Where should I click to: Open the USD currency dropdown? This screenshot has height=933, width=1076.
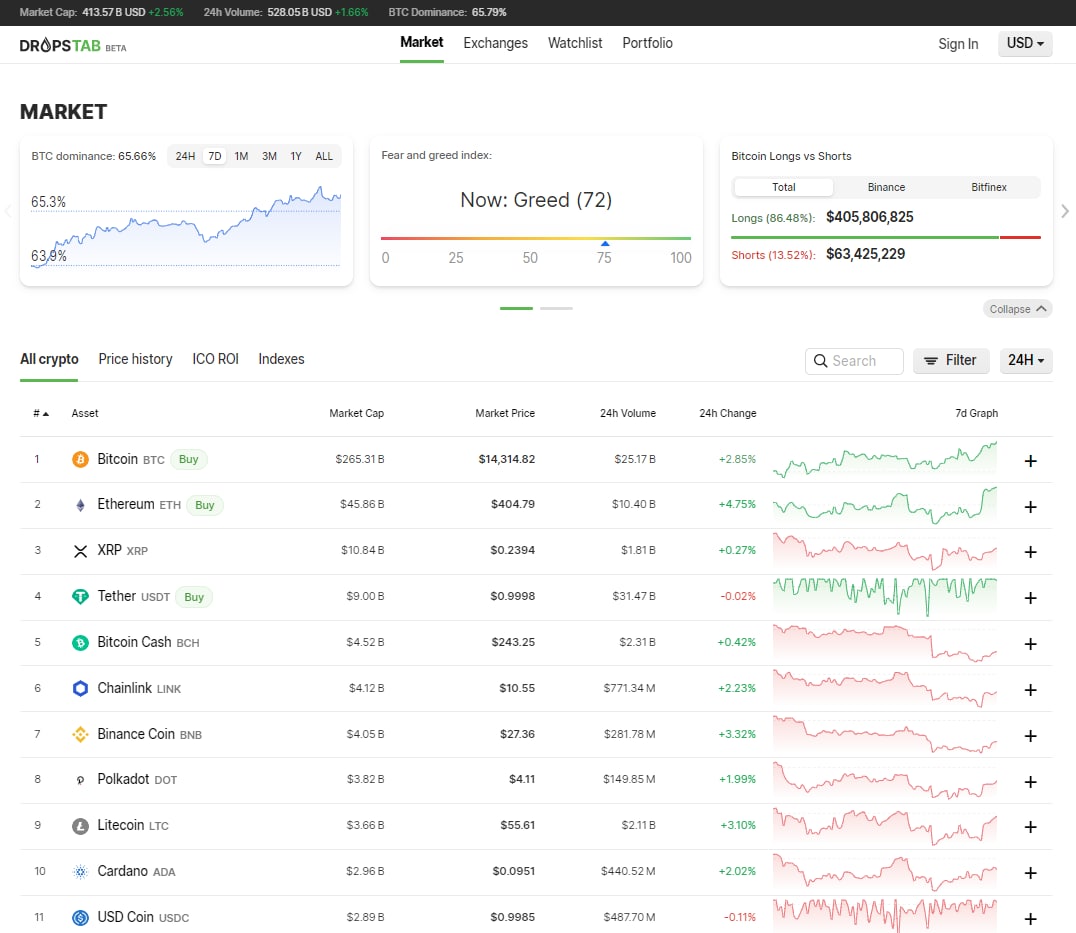click(1025, 43)
